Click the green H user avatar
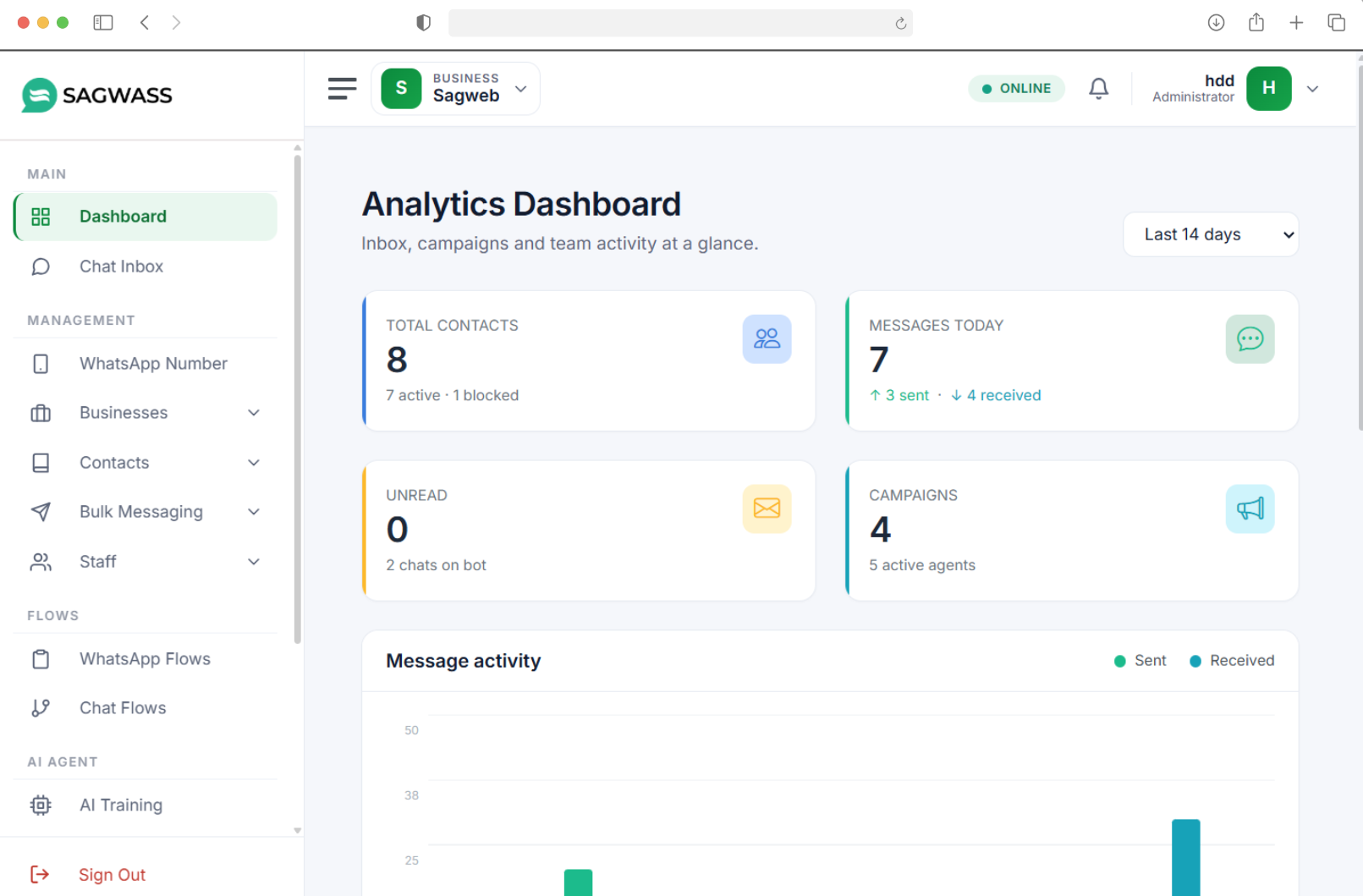1363x896 pixels. coord(1268,89)
